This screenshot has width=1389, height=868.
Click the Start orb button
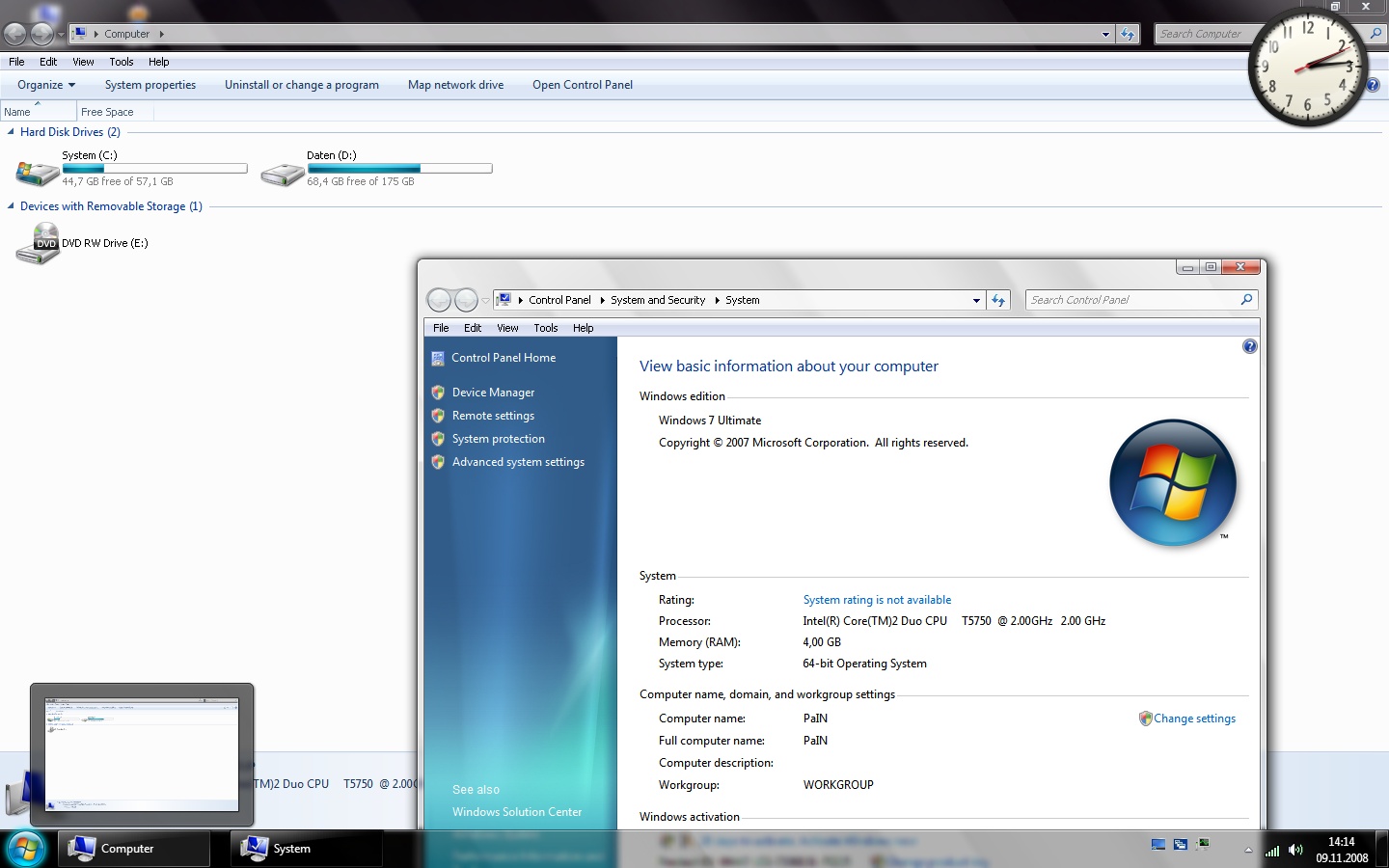[26, 849]
